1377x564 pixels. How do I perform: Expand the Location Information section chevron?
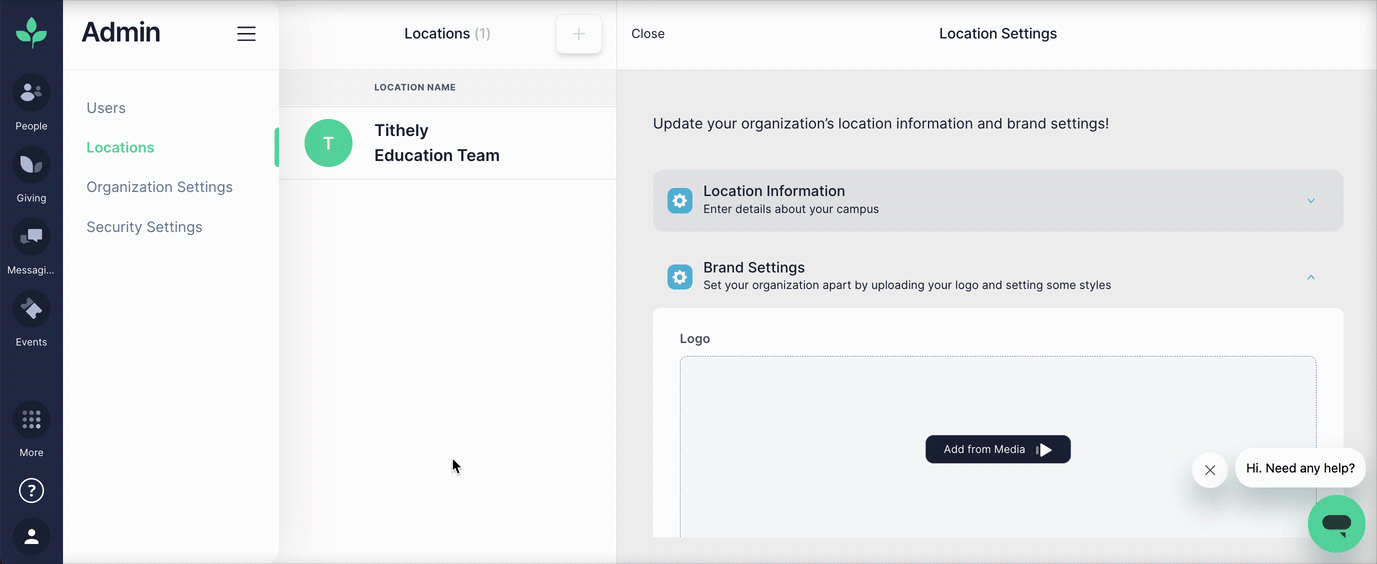click(x=1311, y=201)
